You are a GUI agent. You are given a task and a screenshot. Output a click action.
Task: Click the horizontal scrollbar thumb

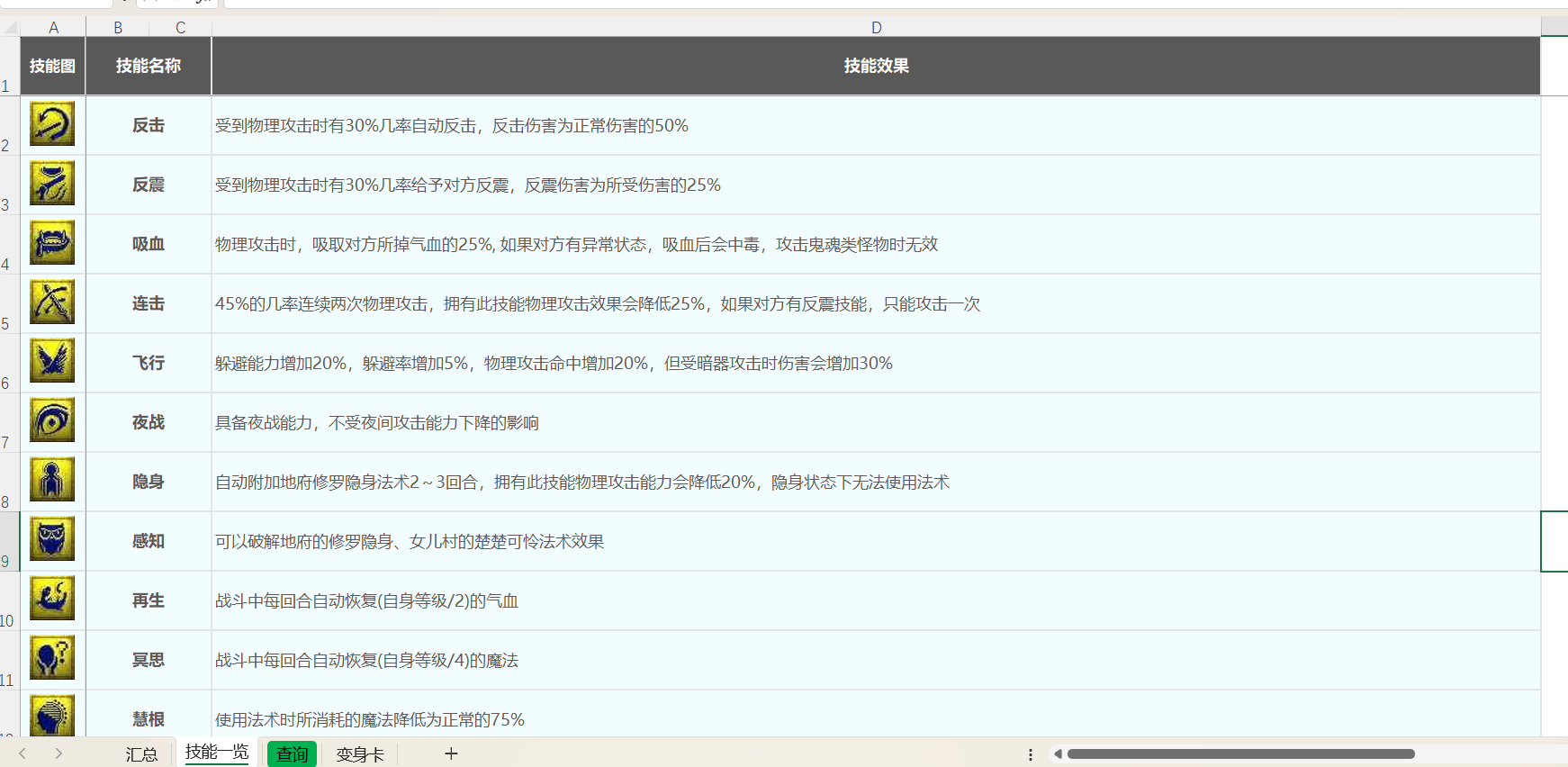tap(1240, 754)
